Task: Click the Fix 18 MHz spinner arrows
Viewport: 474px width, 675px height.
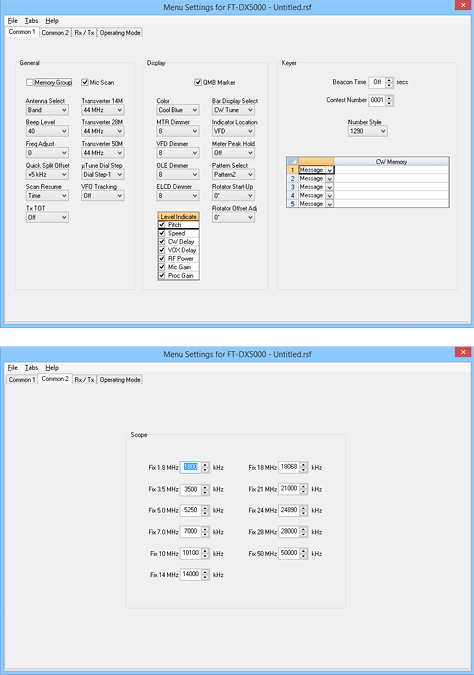Action: [x=304, y=467]
